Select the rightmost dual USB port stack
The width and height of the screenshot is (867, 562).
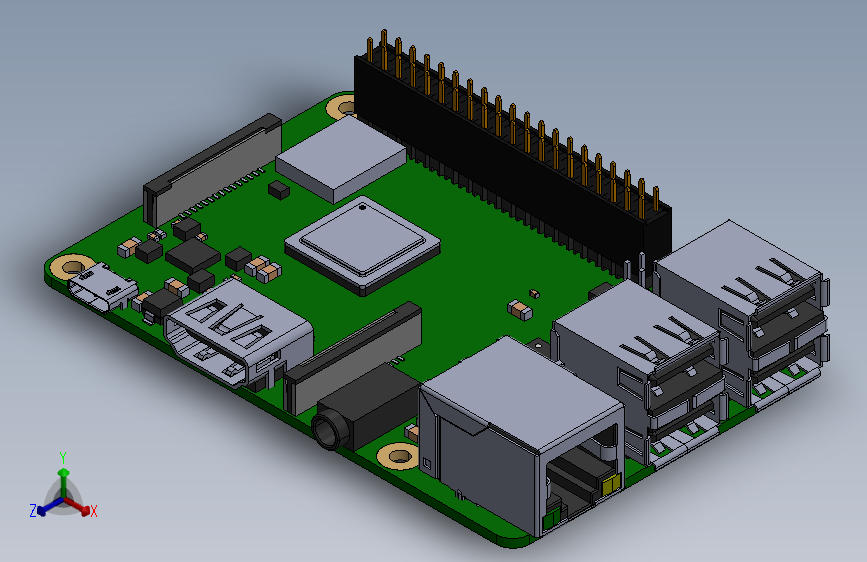click(x=744, y=315)
